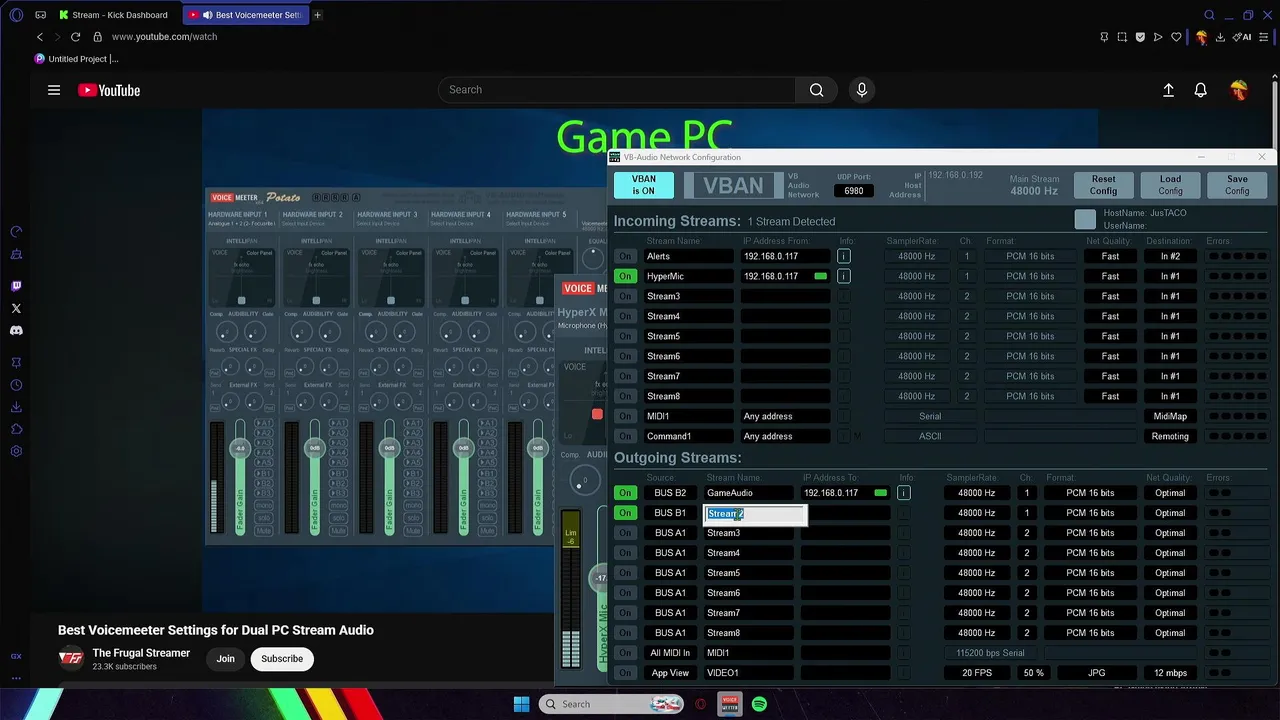Enable outgoing Stream3 On button
Screen dimensions: 1280x720
625,533
